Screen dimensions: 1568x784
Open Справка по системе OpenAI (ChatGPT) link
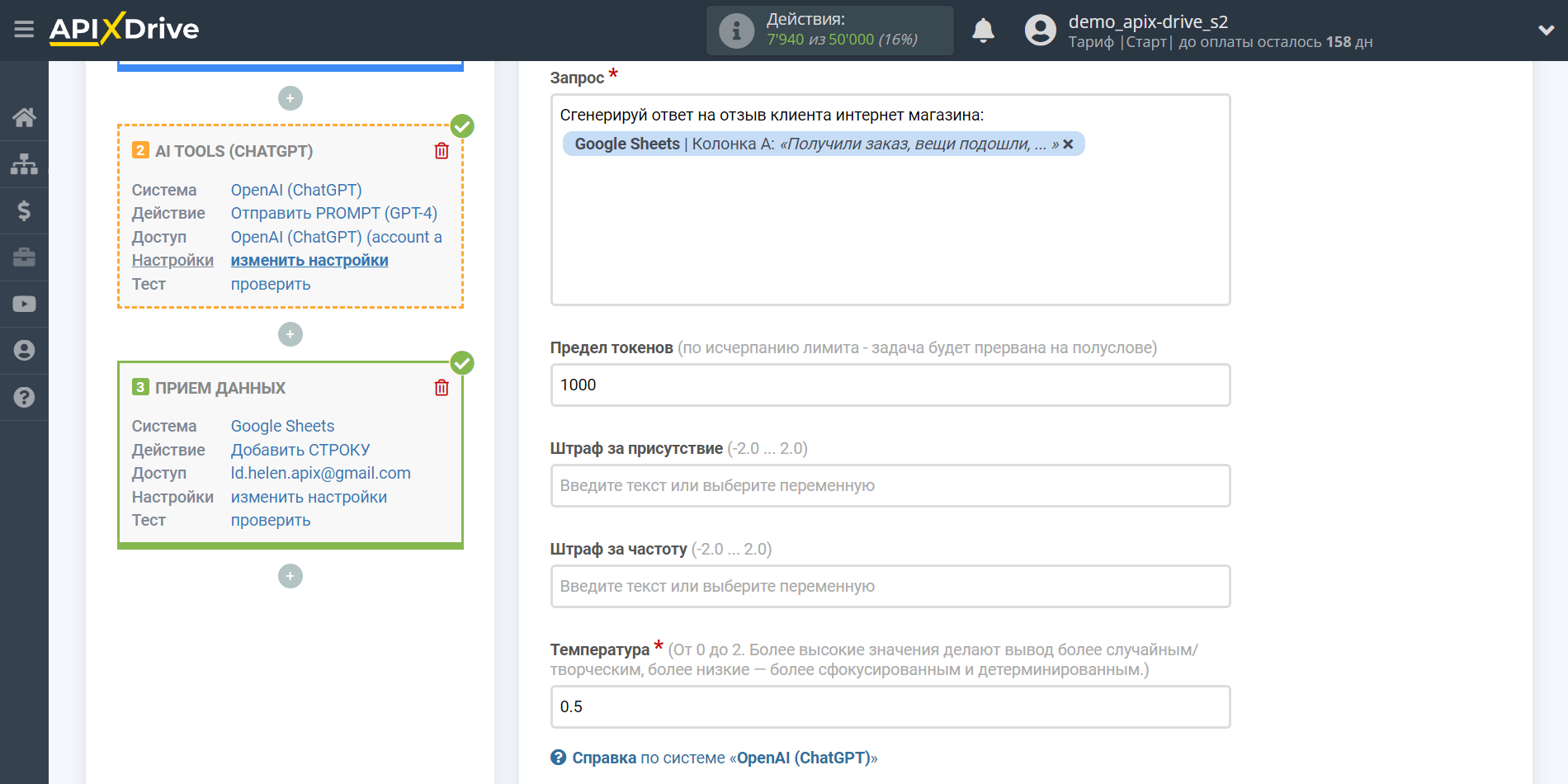725,758
